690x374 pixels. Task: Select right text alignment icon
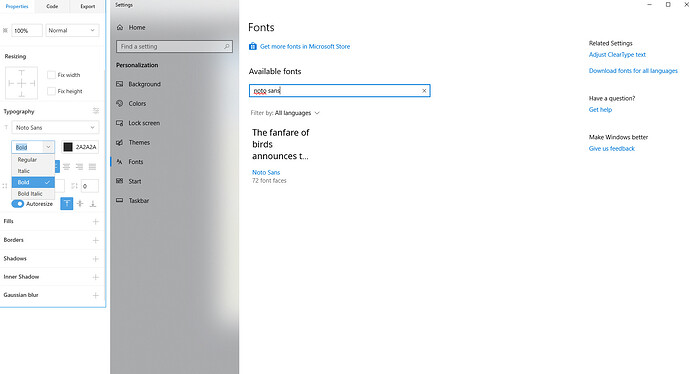[79, 167]
